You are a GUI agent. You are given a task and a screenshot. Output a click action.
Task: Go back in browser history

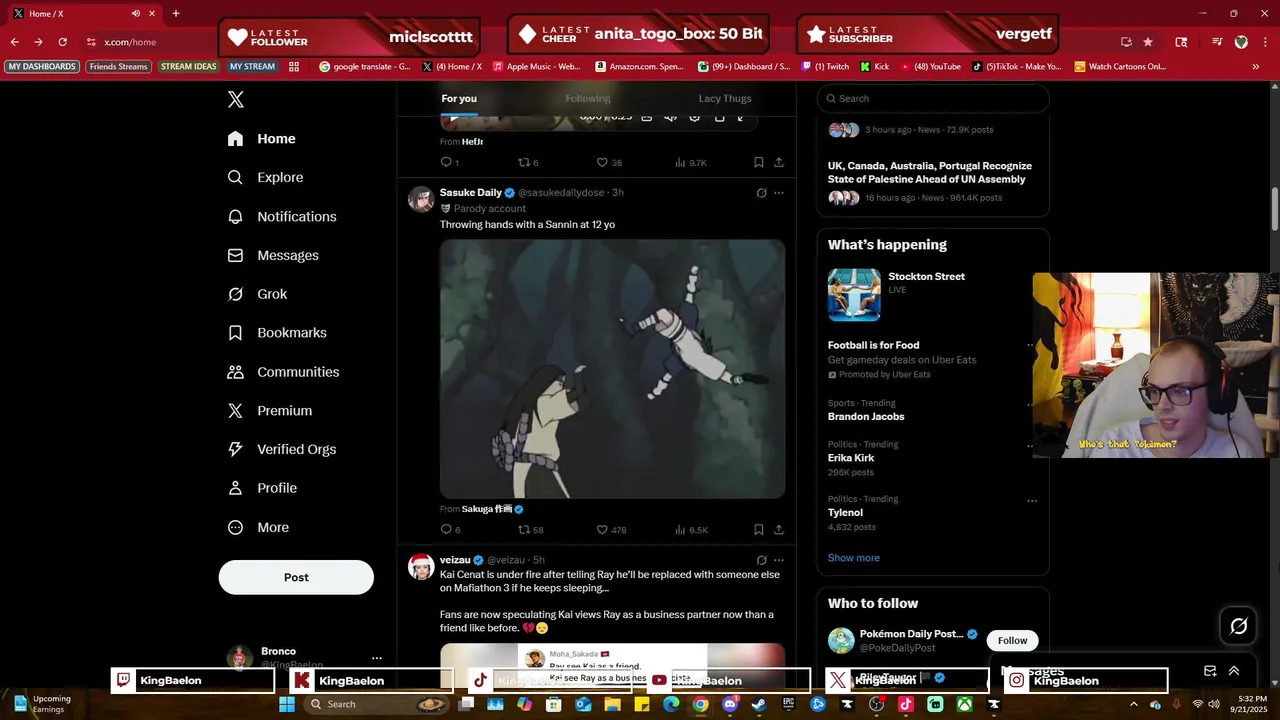(x=14, y=42)
